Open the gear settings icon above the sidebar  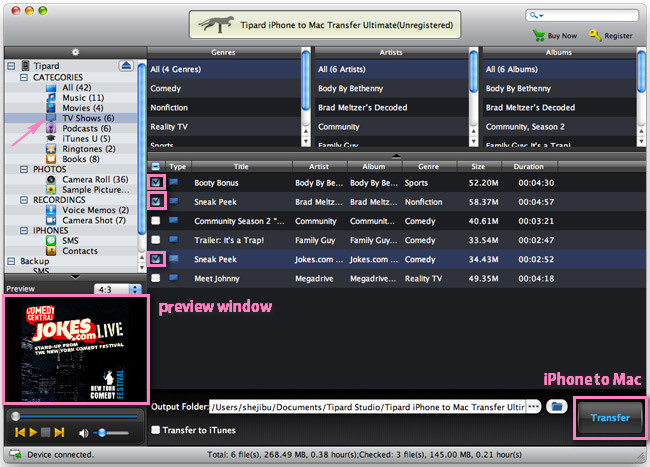(x=75, y=52)
